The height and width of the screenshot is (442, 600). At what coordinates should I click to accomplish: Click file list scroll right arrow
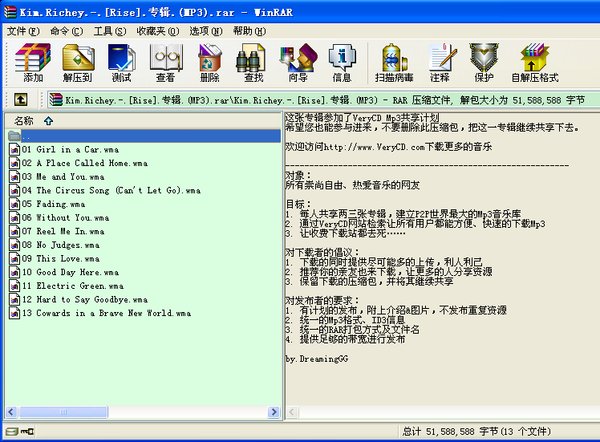coord(274,412)
